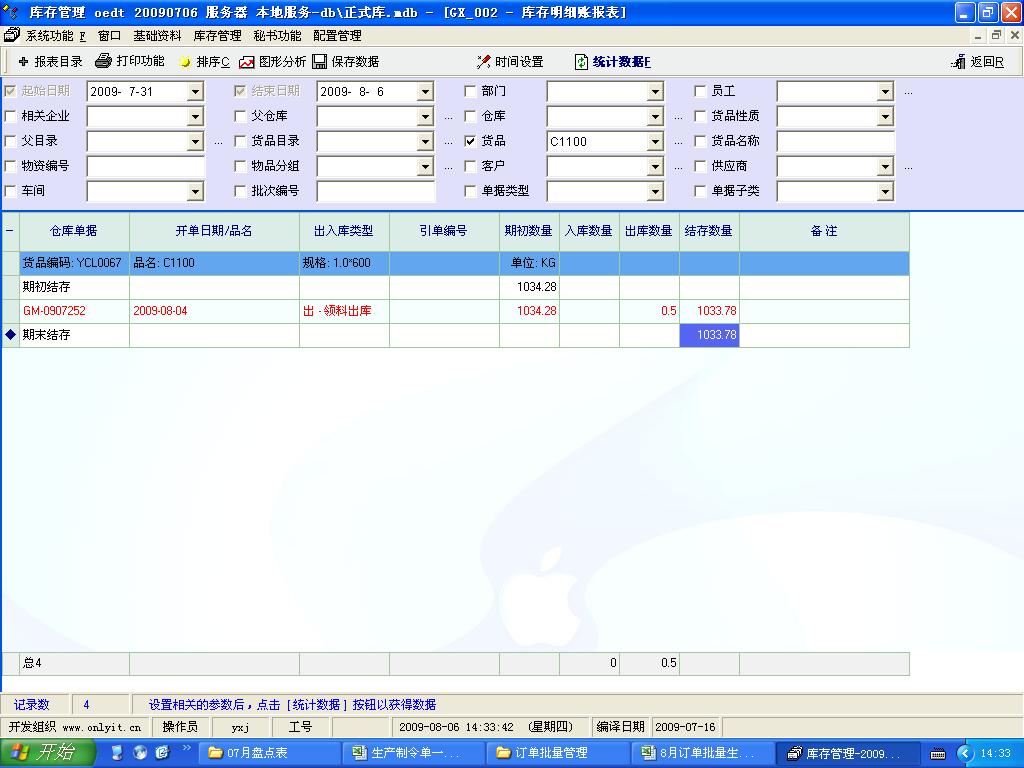This screenshot has width=1024, height=768.
Task: Click the 报表目录 report directory icon
Action: pyautogui.click(x=24, y=62)
